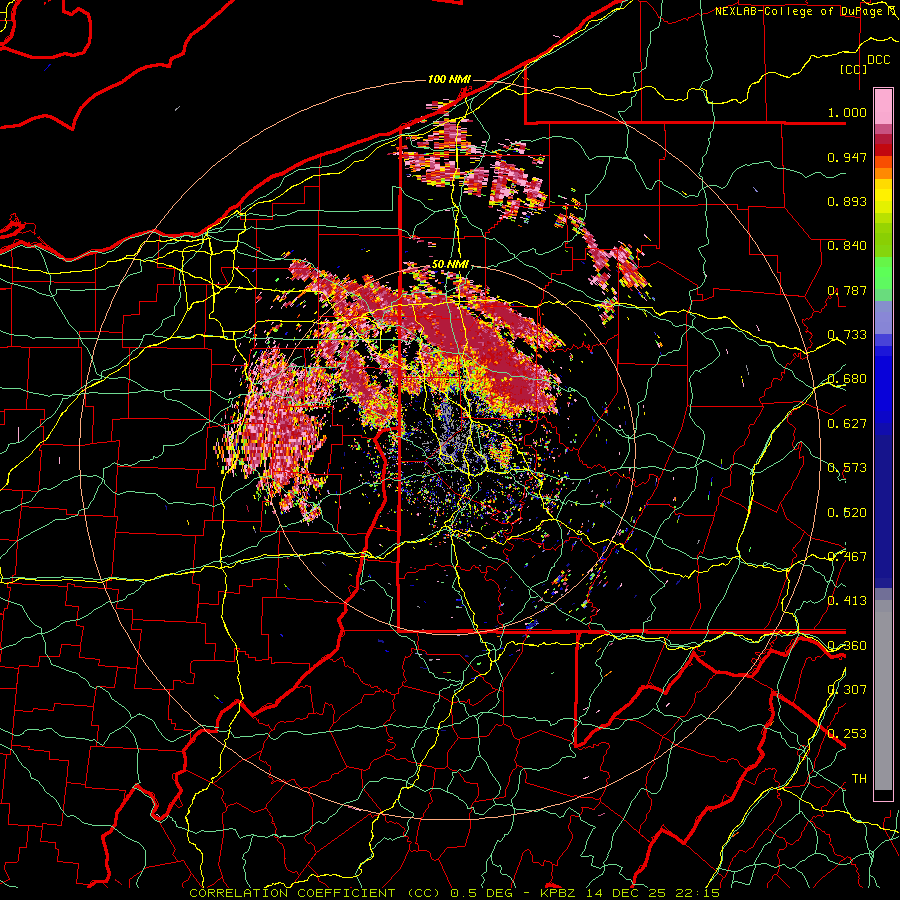Select the 0.520 scale value

[x=847, y=512]
